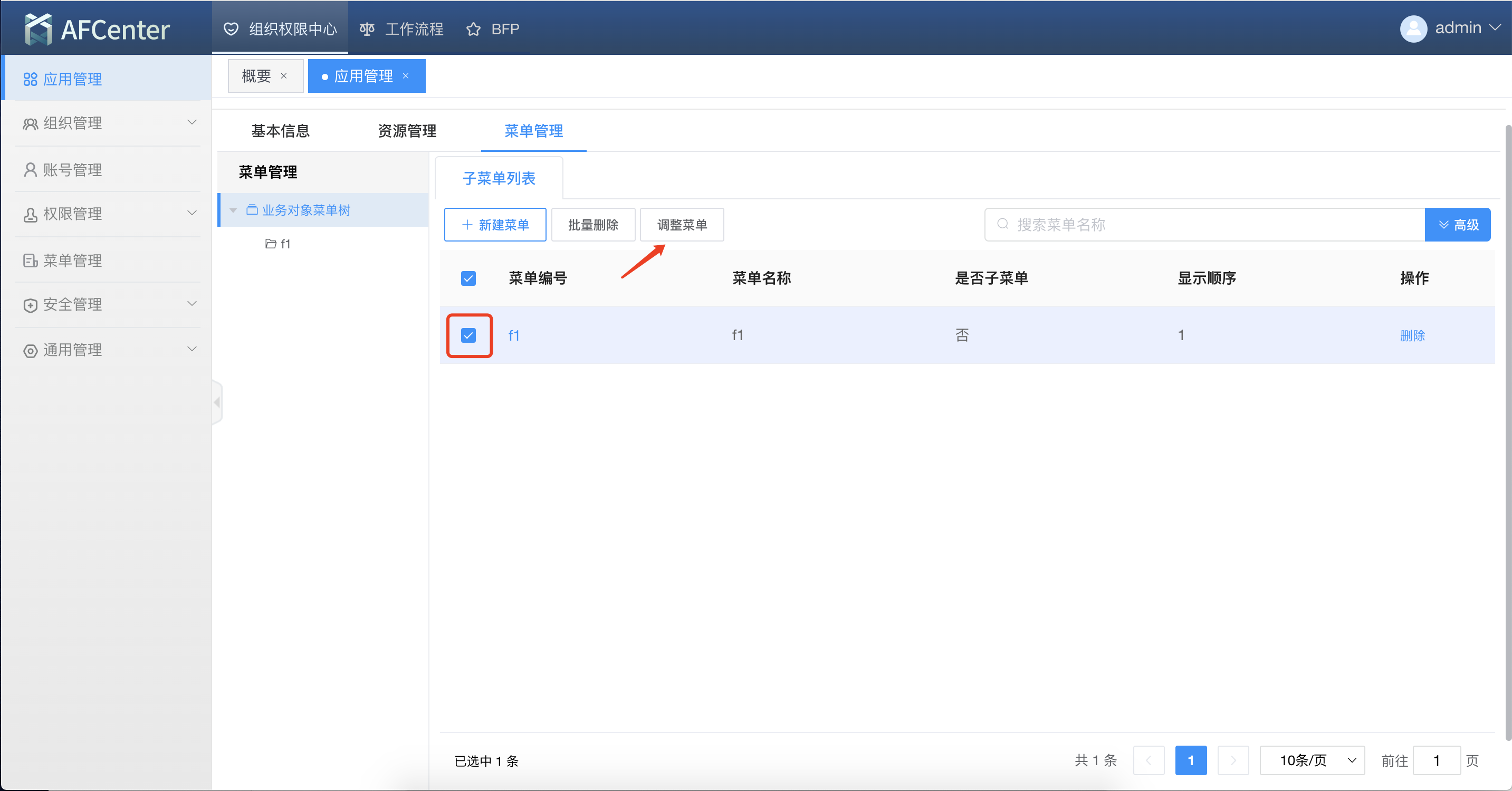1512x791 pixels.
Task: Toggle the f1 row checkbox
Action: point(468,335)
